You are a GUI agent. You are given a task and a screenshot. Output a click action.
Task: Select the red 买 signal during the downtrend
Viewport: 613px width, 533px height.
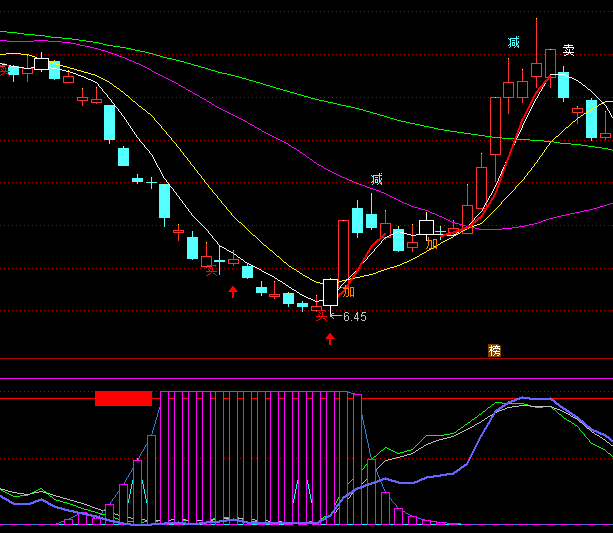[210, 268]
